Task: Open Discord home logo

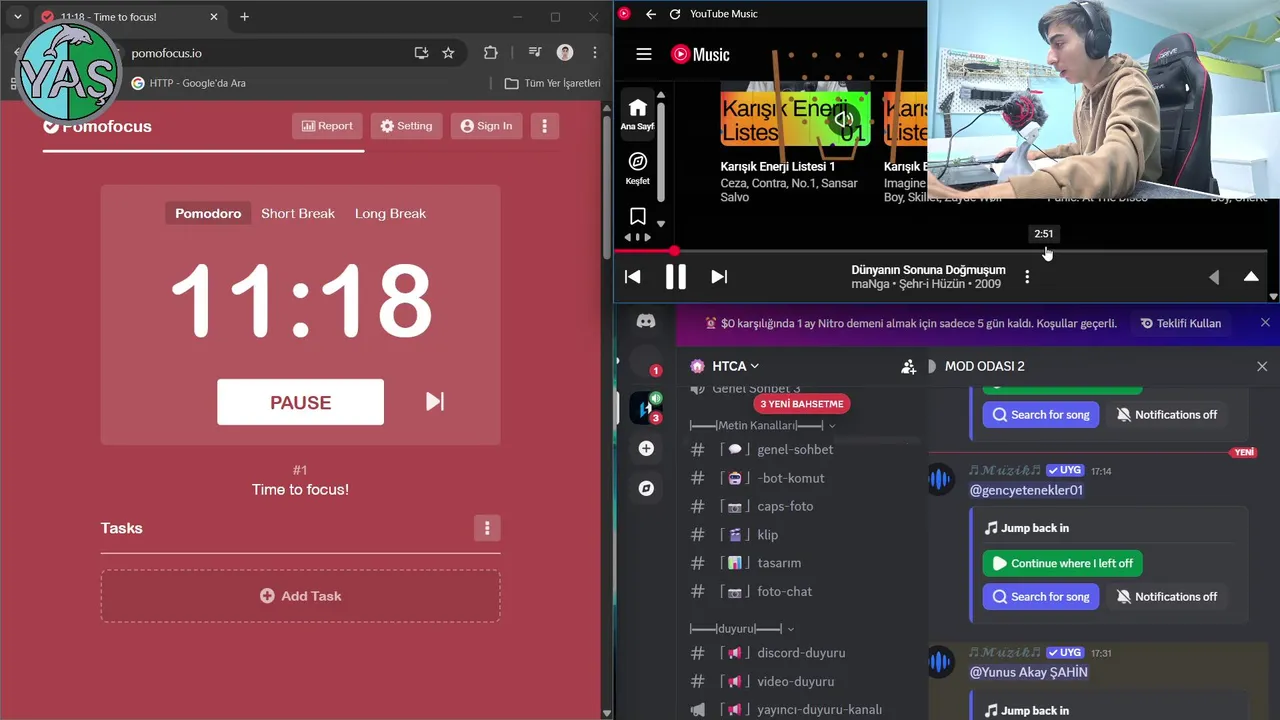Action: 646,322
